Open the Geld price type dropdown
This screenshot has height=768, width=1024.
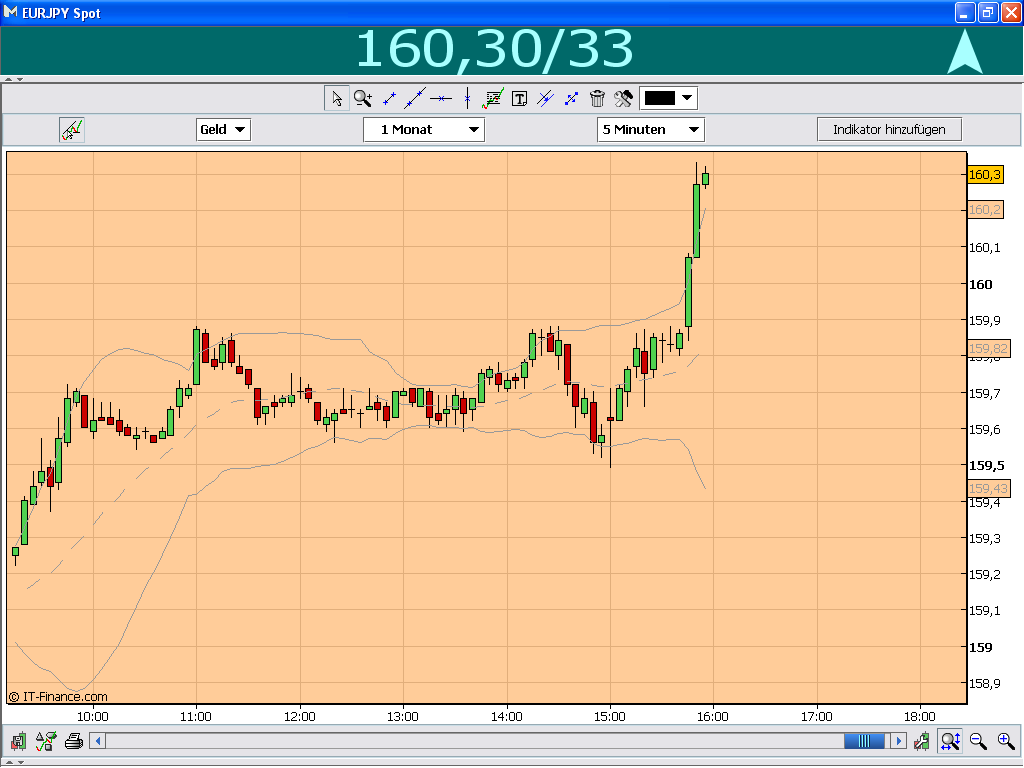click(x=223, y=129)
